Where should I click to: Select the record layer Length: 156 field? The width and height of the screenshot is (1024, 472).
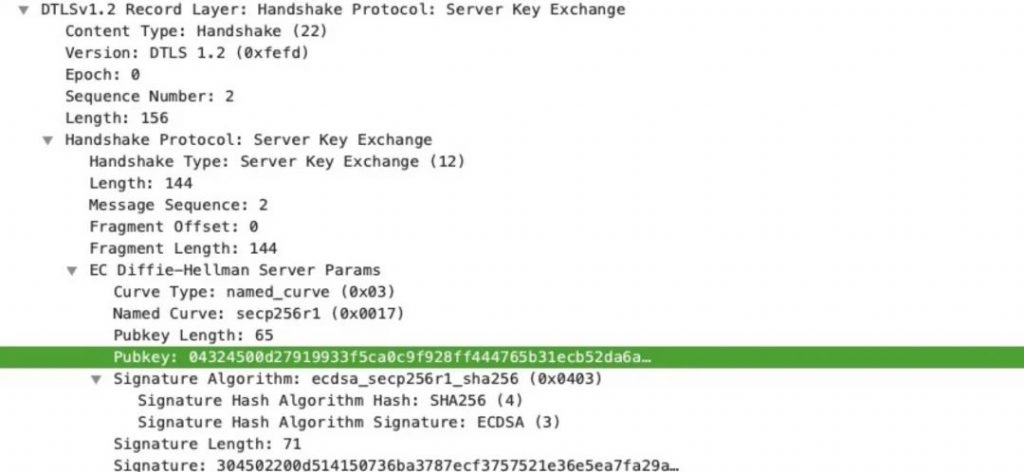point(116,118)
